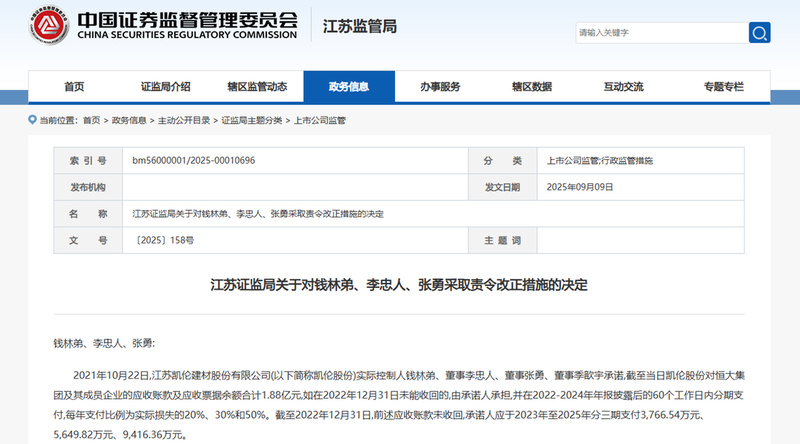Screen dimensions: 800x444
Task: Click the document number 〔2025〕158号
Action: 164,240
